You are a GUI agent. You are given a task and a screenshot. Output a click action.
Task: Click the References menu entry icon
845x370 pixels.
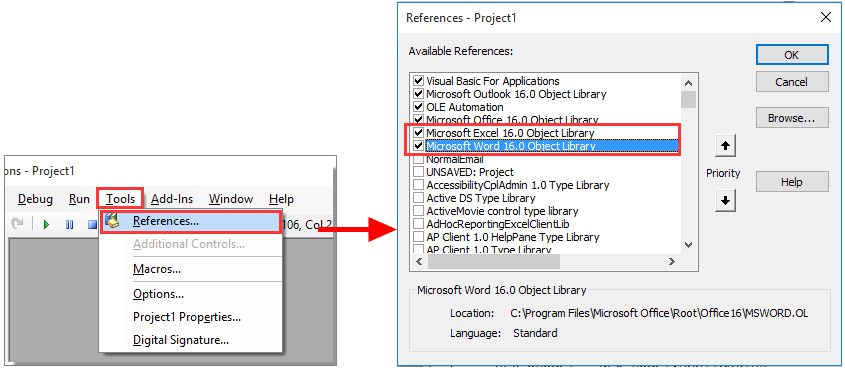coord(113,221)
